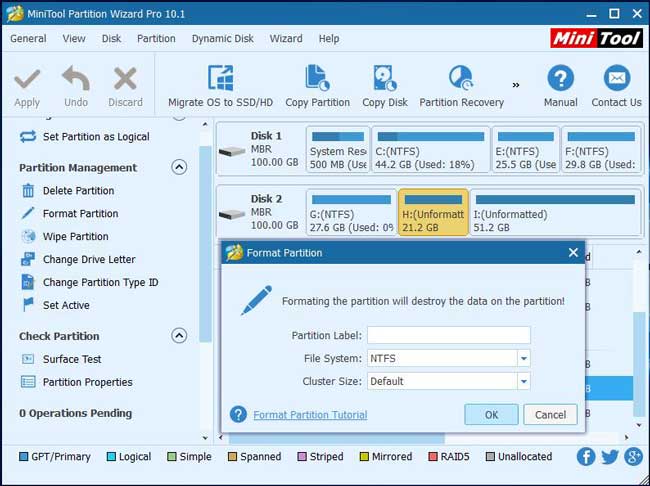This screenshot has width=650, height=486.
Task: Select H: Unformatted partition block
Action: coord(433,213)
